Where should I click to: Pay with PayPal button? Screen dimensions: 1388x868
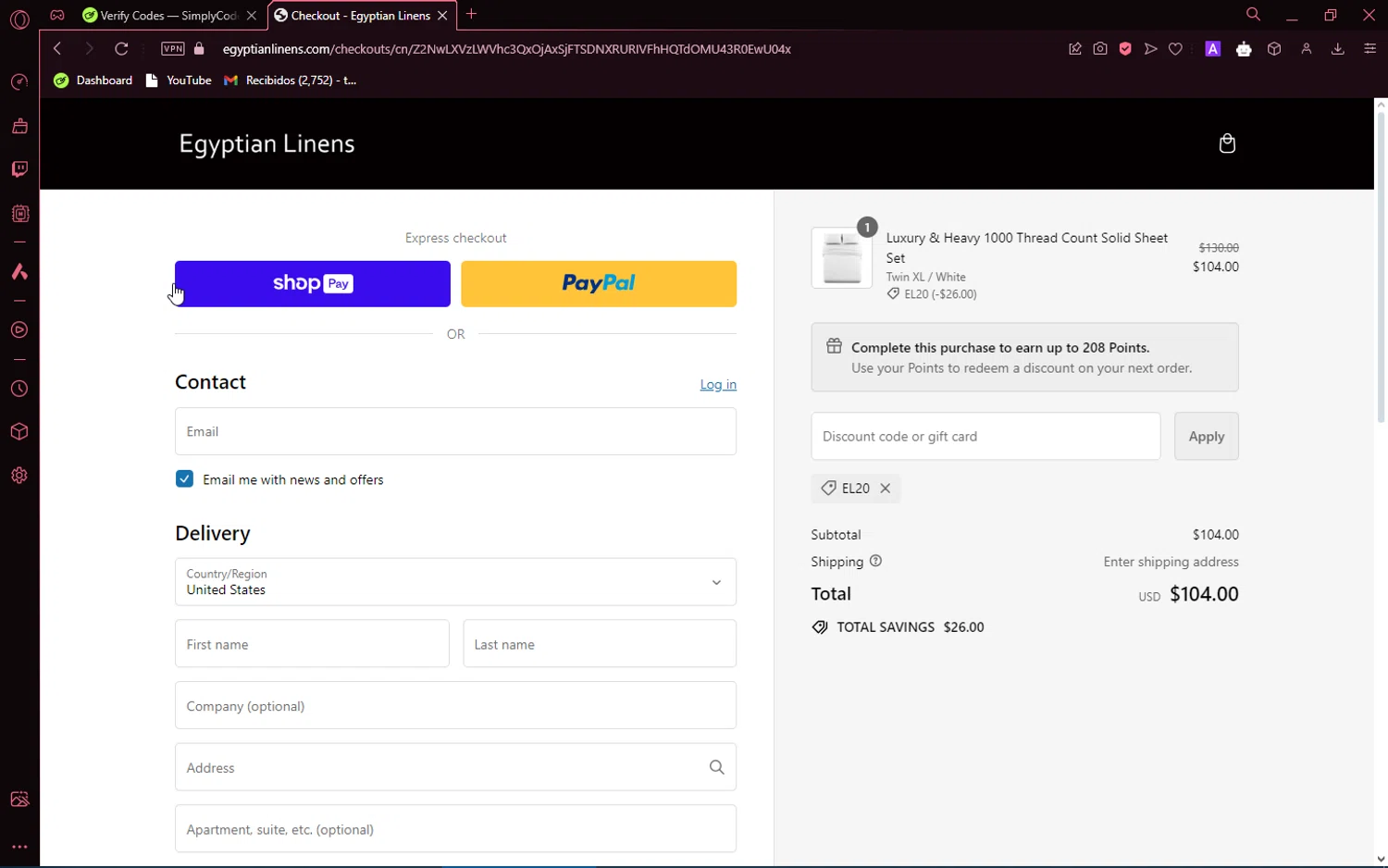pos(599,284)
